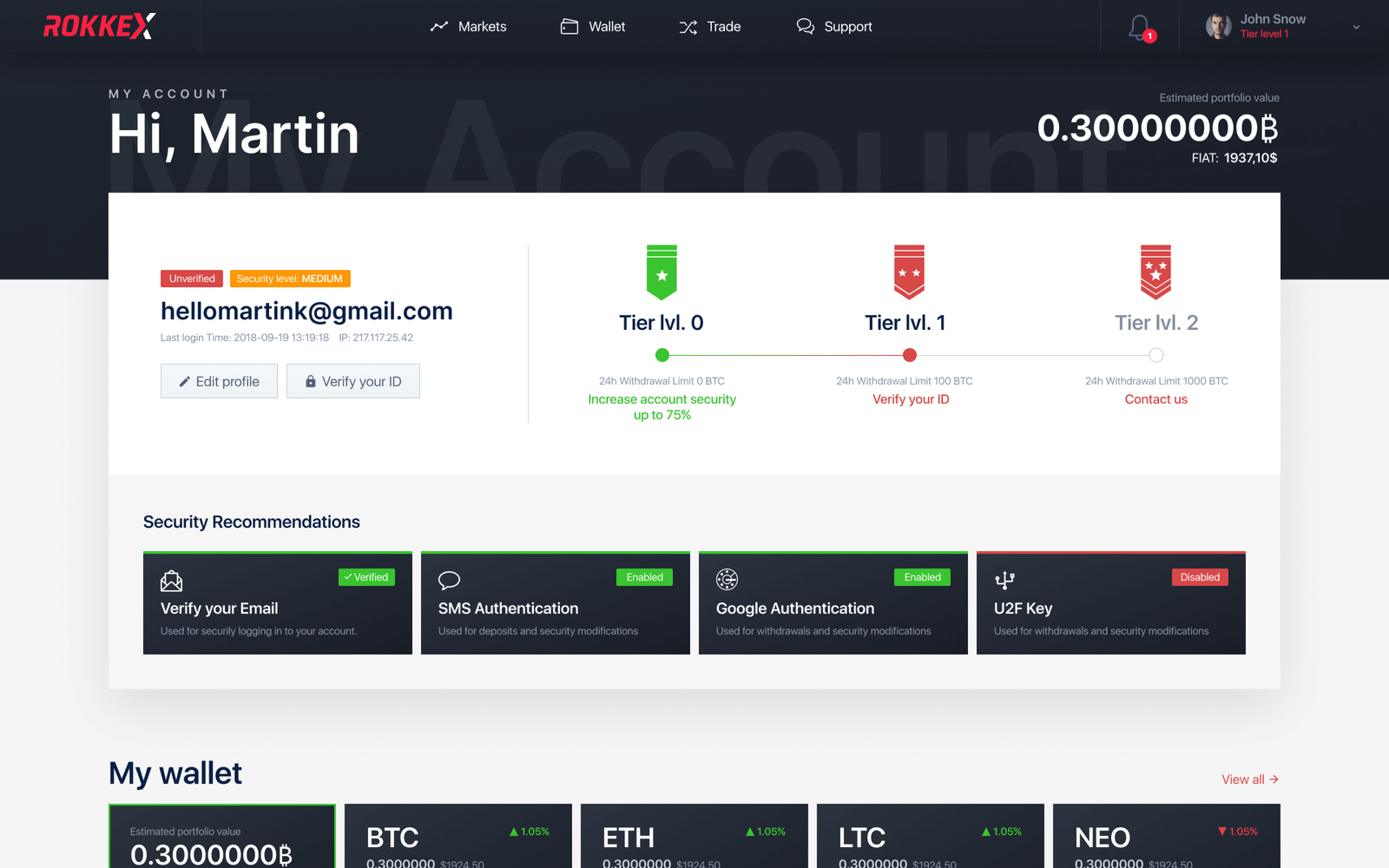Open the BTC wallet card
This screenshot has width=1389, height=868.
point(458,837)
